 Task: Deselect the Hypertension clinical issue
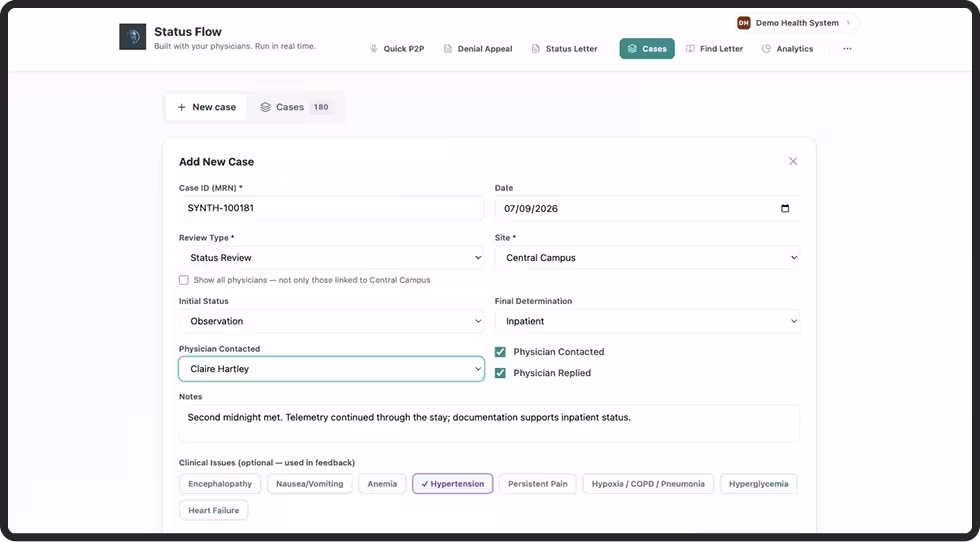tap(452, 484)
